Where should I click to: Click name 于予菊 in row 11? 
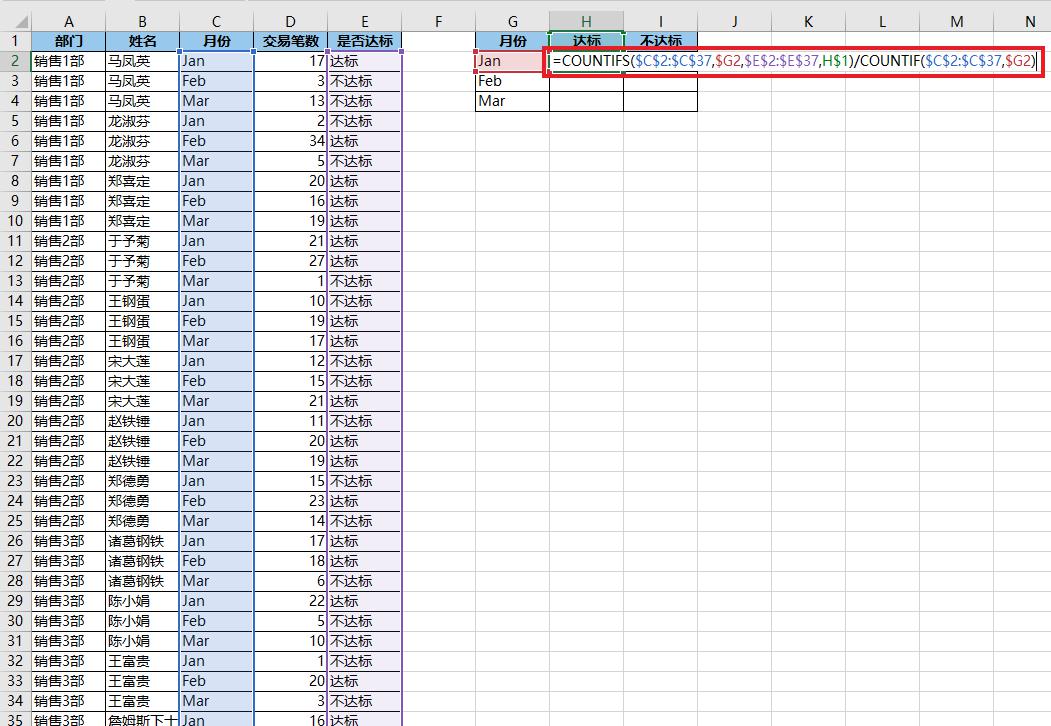[142, 241]
